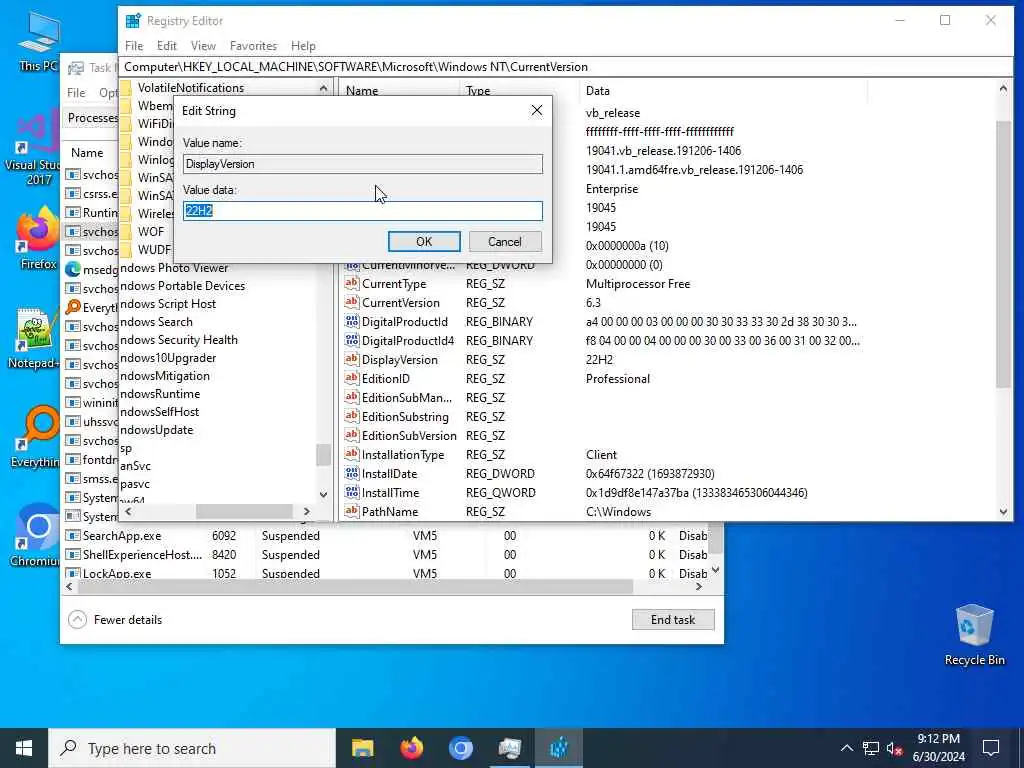Click the CurrentType string value icon
The width and height of the screenshot is (1024, 768).
pyautogui.click(x=352, y=283)
